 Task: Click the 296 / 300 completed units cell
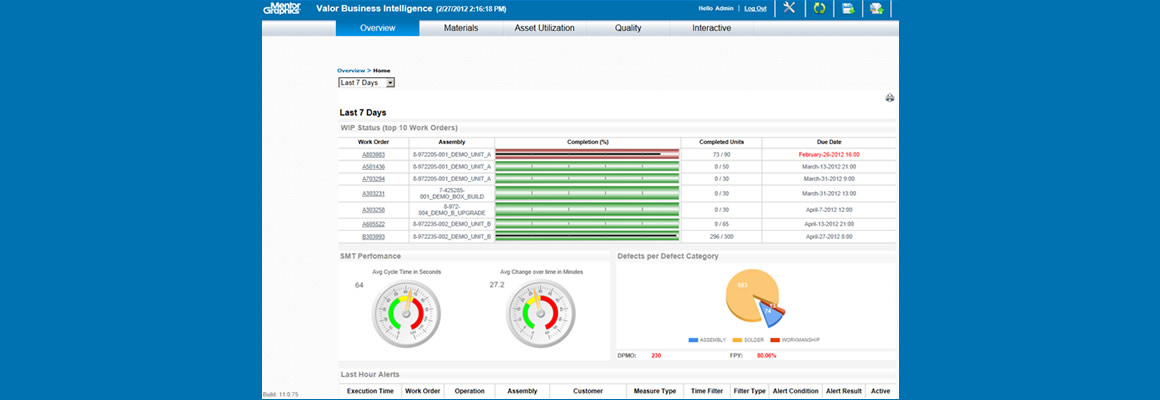click(x=721, y=237)
